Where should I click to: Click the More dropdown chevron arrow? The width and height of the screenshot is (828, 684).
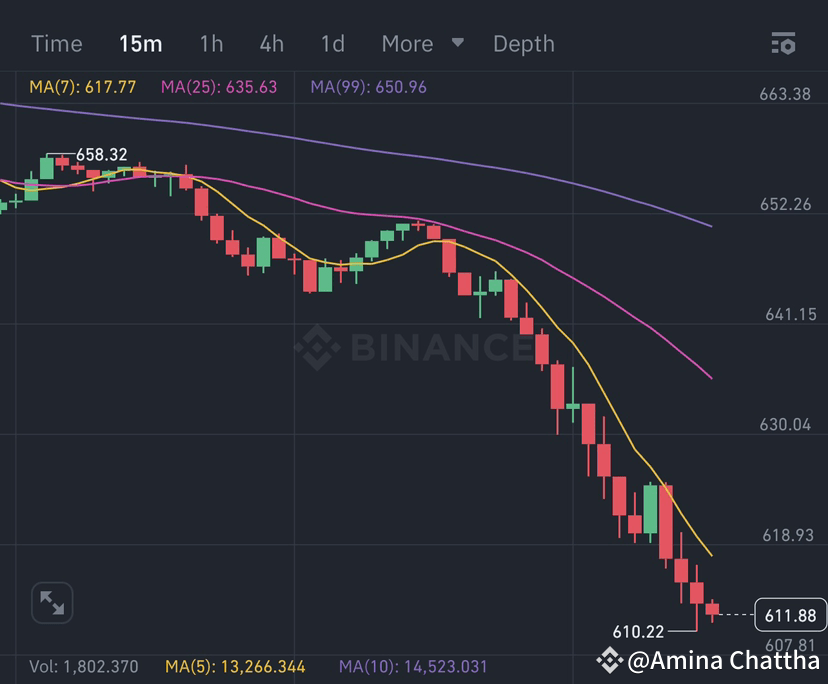[x=457, y=44]
